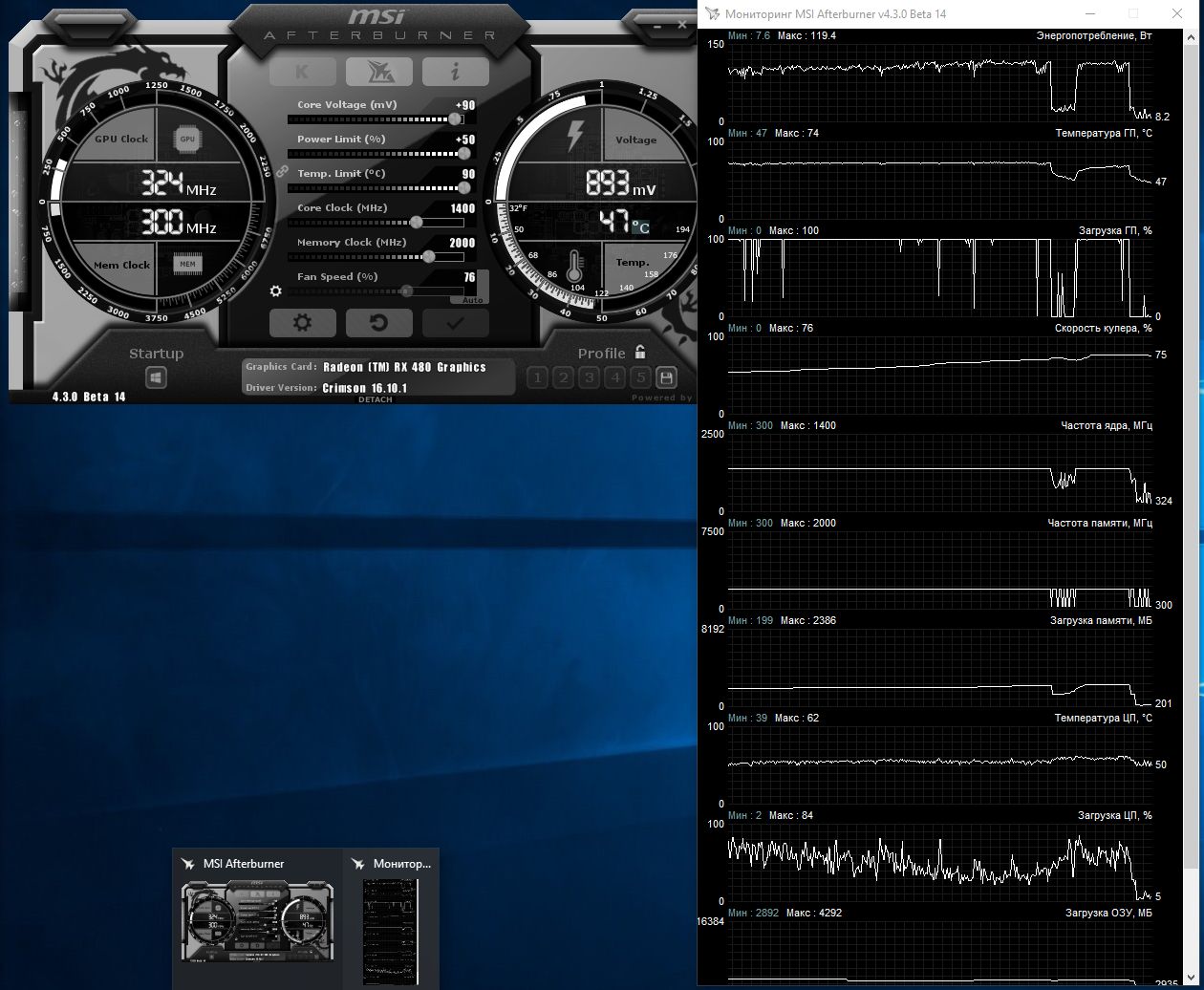Click the Частота ядра, МГц graph

click(940, 473)
